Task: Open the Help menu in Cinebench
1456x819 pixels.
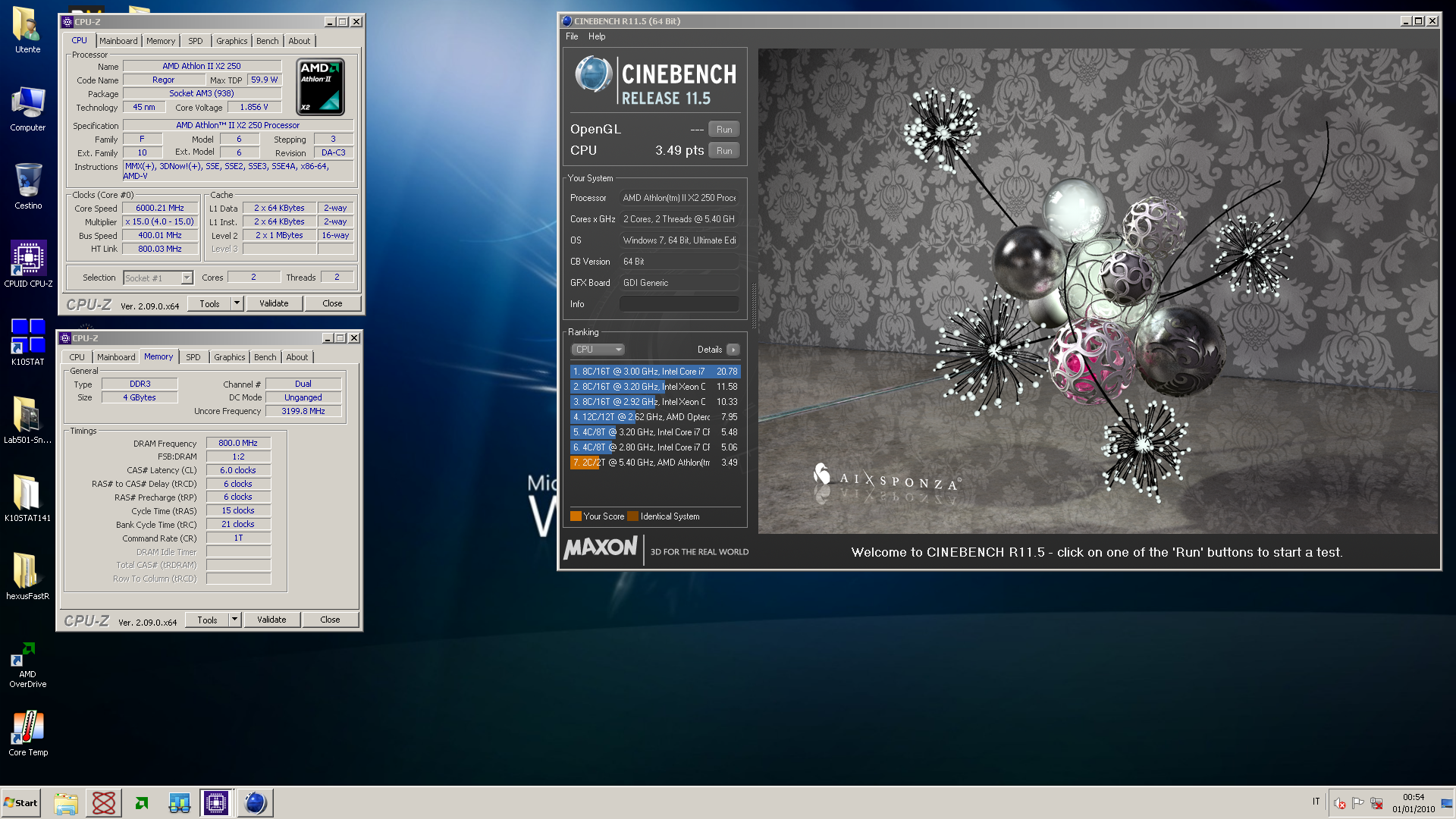Action: tap(597, 36)
